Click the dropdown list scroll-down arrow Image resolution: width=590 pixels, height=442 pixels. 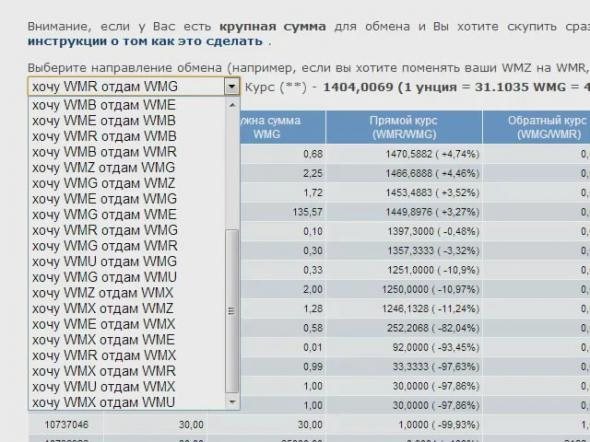click(x=232, y=402)
